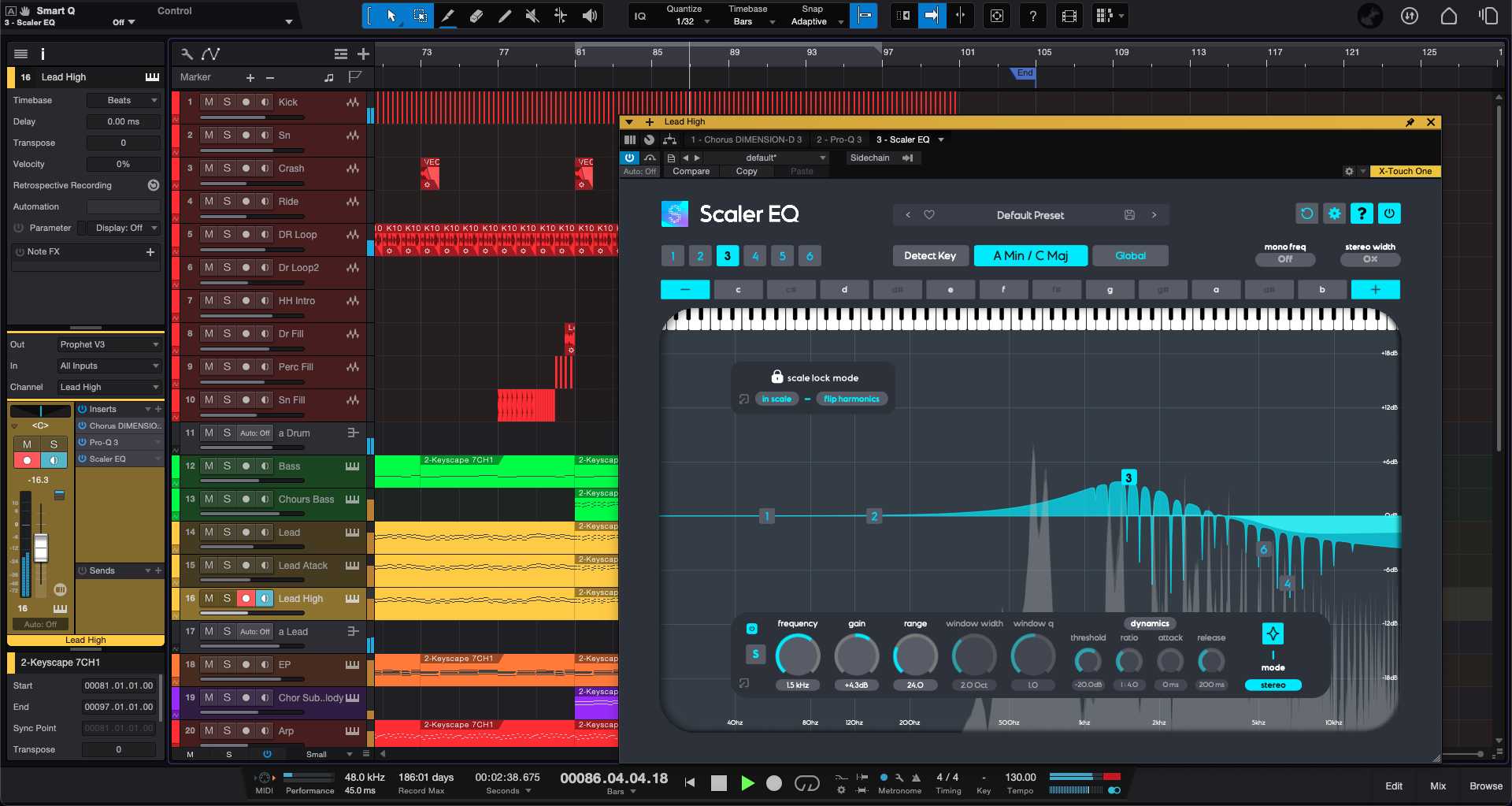The height and width of the screenshot is (806, 1512).
Task: Open Out Prophet V3 dropdown
Action: pos(109,344)
